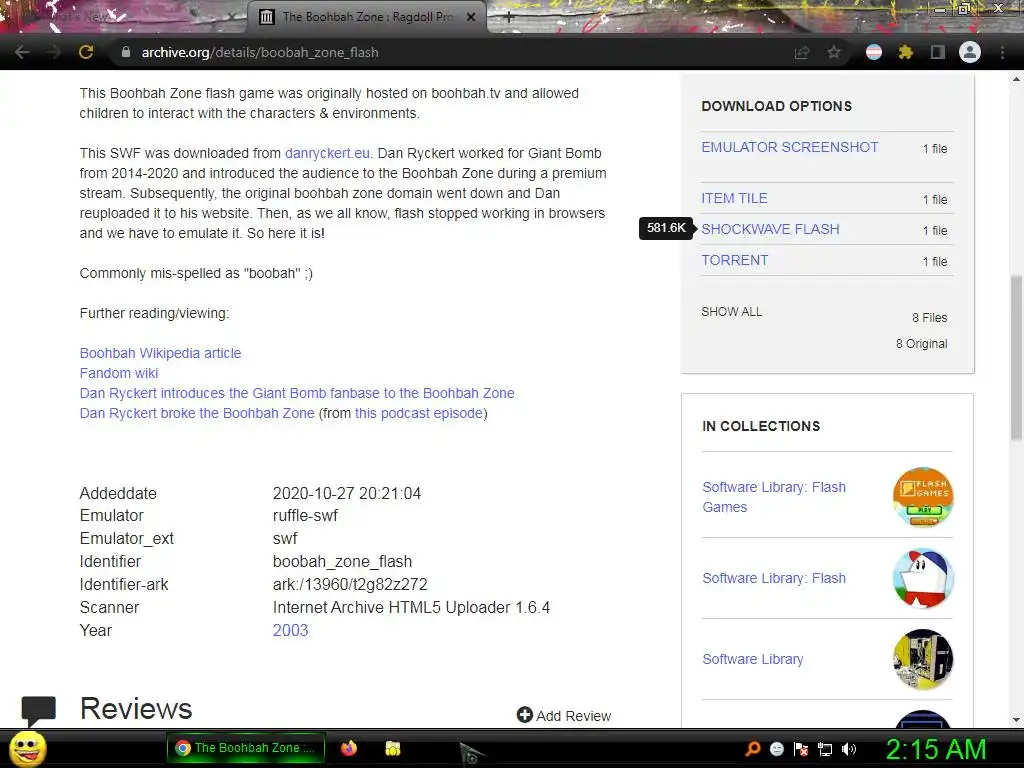Launch Firefox from the taskbar
The height and width of the screenshot is (768, 1024).
349,748
